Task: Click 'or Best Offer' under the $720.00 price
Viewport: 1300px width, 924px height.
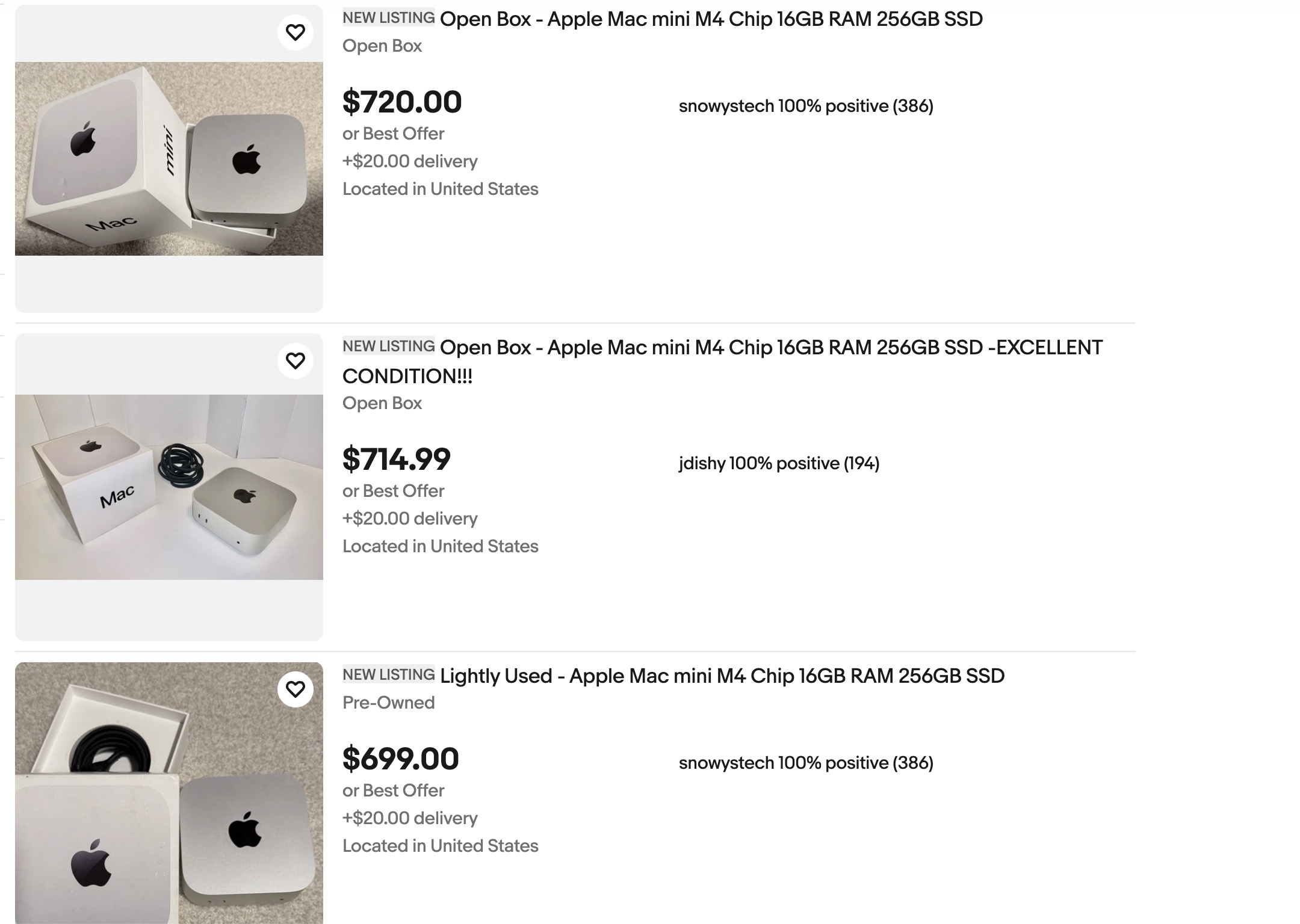Action: tap(393, 134)
